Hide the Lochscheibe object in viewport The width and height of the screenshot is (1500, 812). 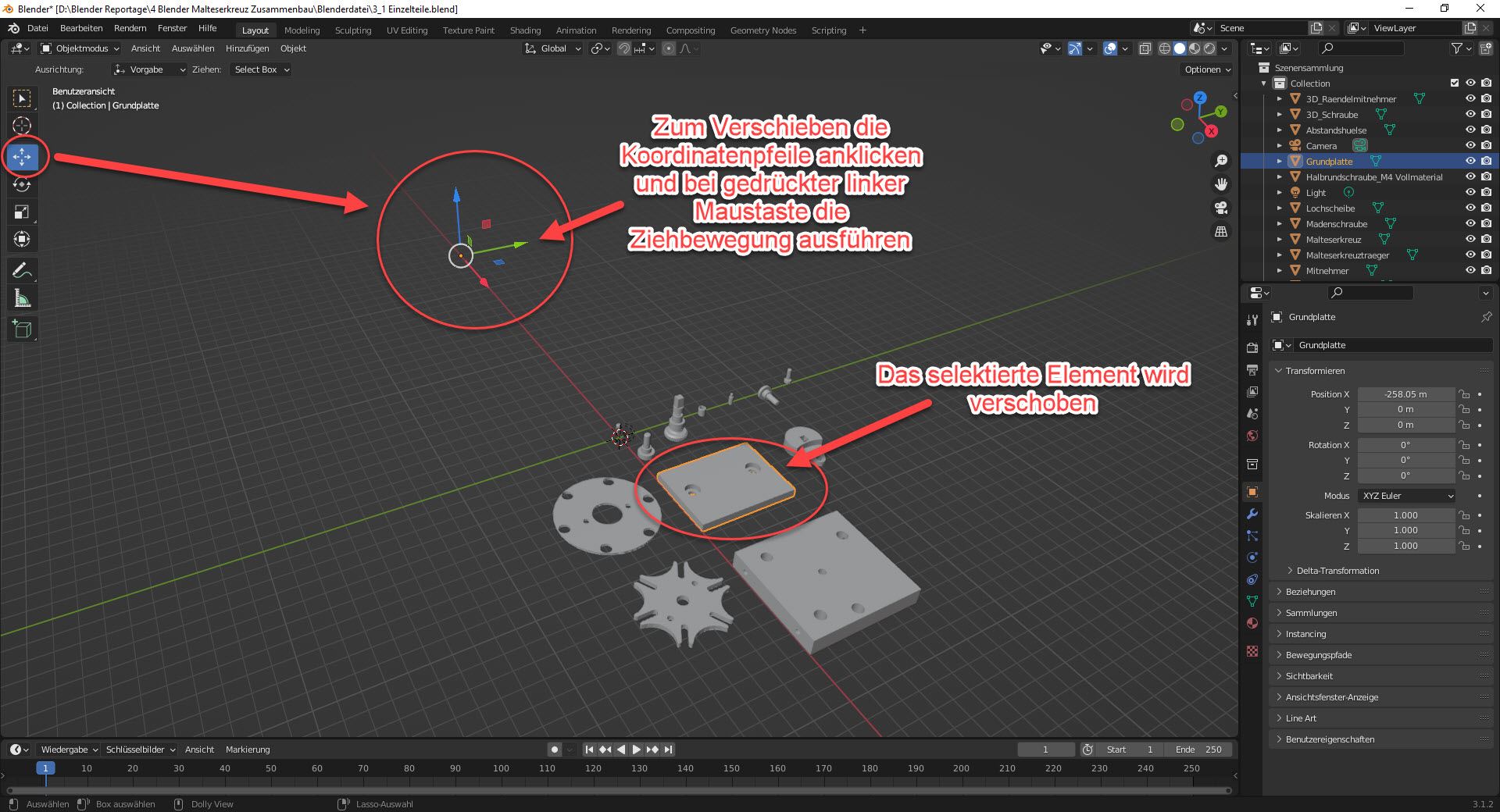pos(1470,208)
